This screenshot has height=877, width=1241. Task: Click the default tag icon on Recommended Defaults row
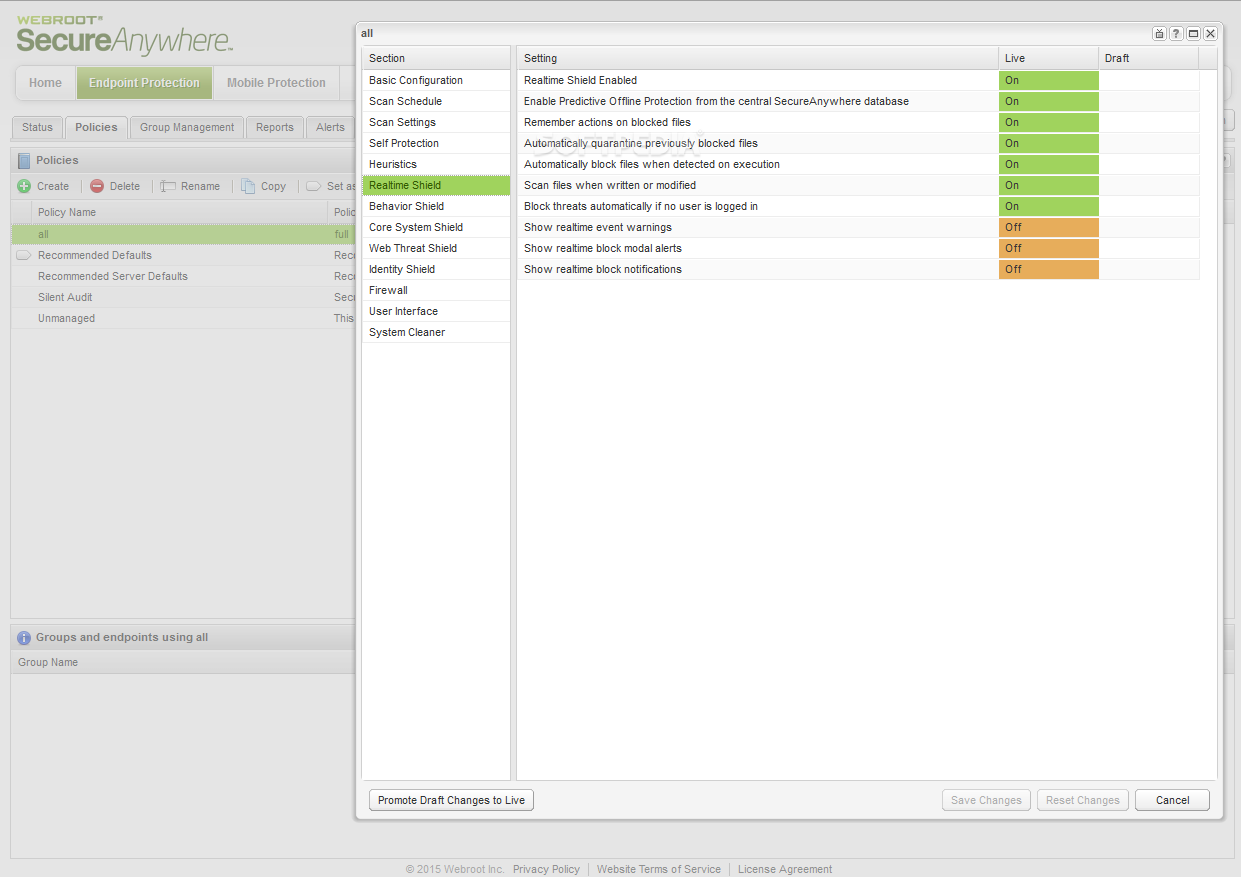point(24,255)
